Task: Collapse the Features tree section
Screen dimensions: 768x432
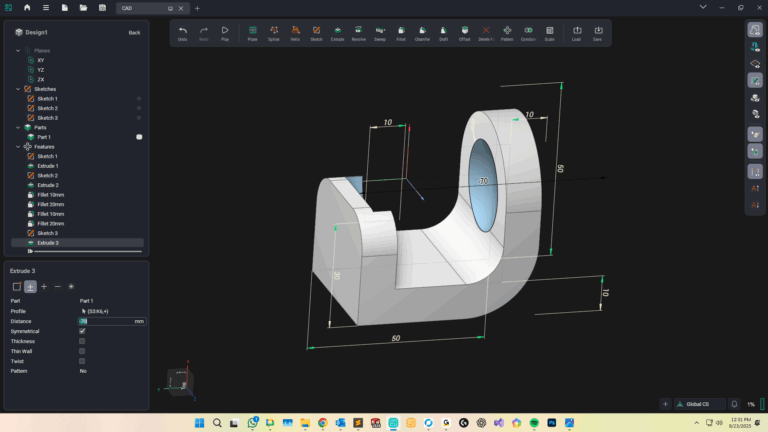Action: click(18, 147)
